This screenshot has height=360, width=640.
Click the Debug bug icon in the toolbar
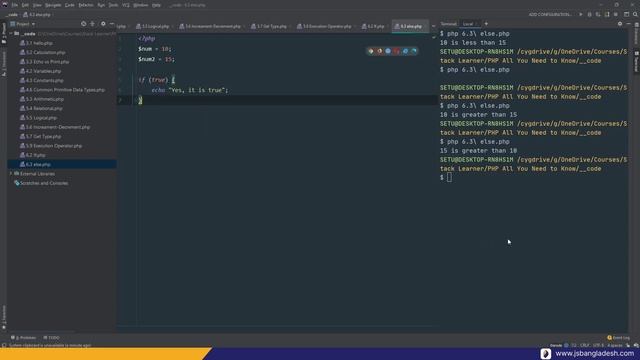pos(589,15)
